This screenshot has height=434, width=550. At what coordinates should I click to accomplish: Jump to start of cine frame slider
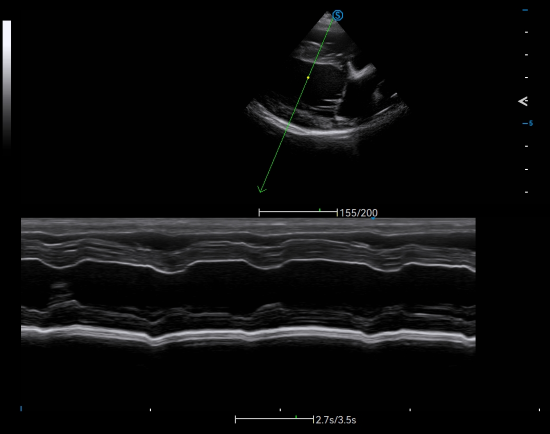coord(259,212)
